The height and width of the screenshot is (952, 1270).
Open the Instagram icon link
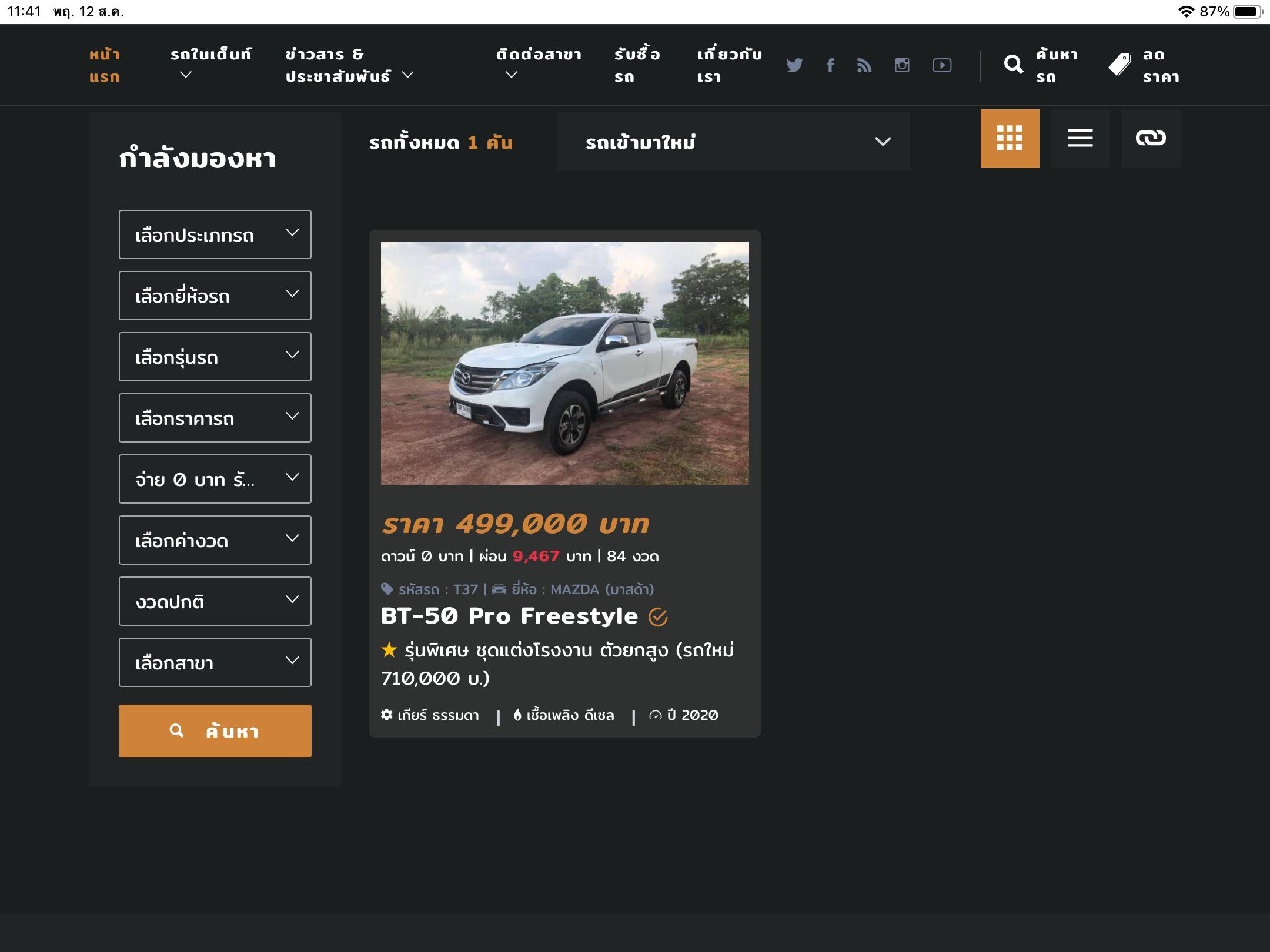[902, 65]
